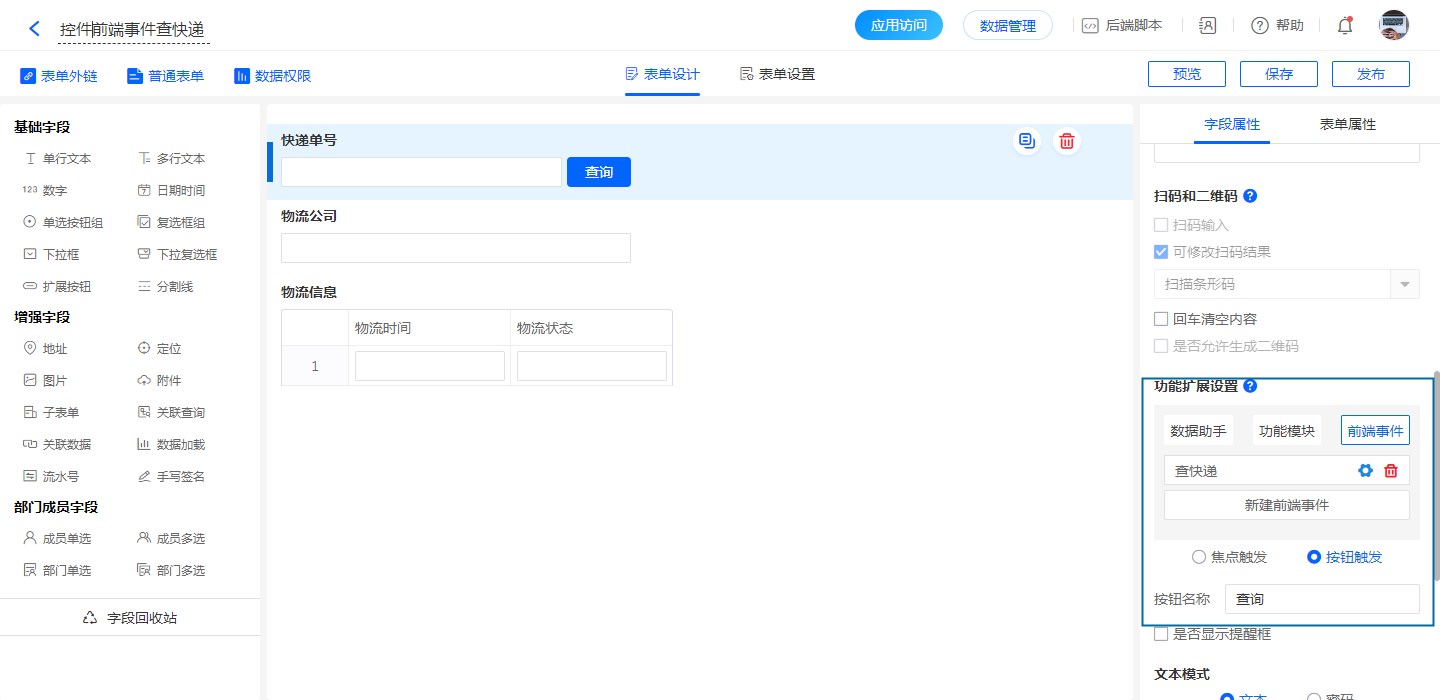Screen dimensions: 1440x700
Task: Delete the 快递单号 field with trash icon
Action: pos(1067,141)
